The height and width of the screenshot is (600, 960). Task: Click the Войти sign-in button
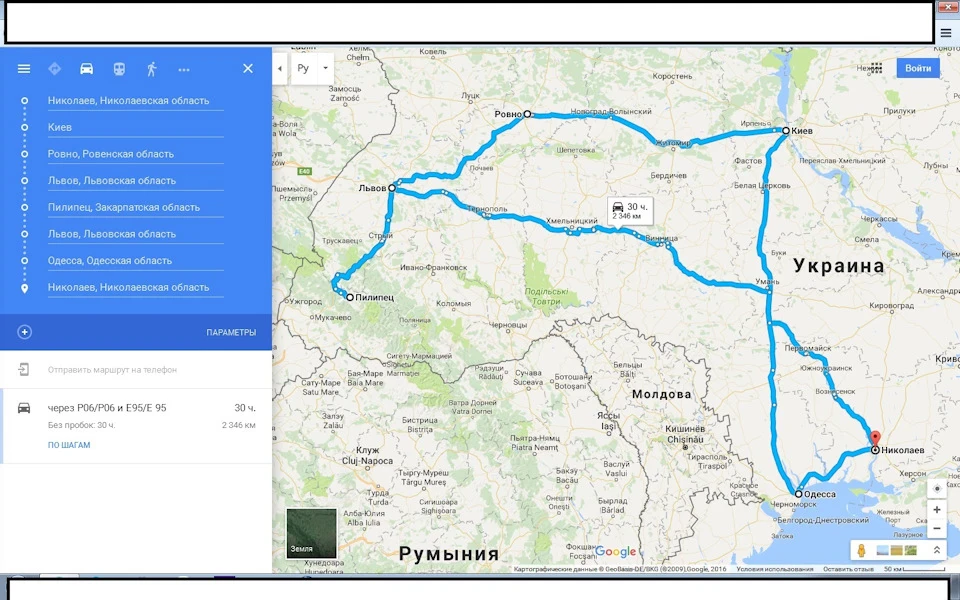tap(918, 68)
